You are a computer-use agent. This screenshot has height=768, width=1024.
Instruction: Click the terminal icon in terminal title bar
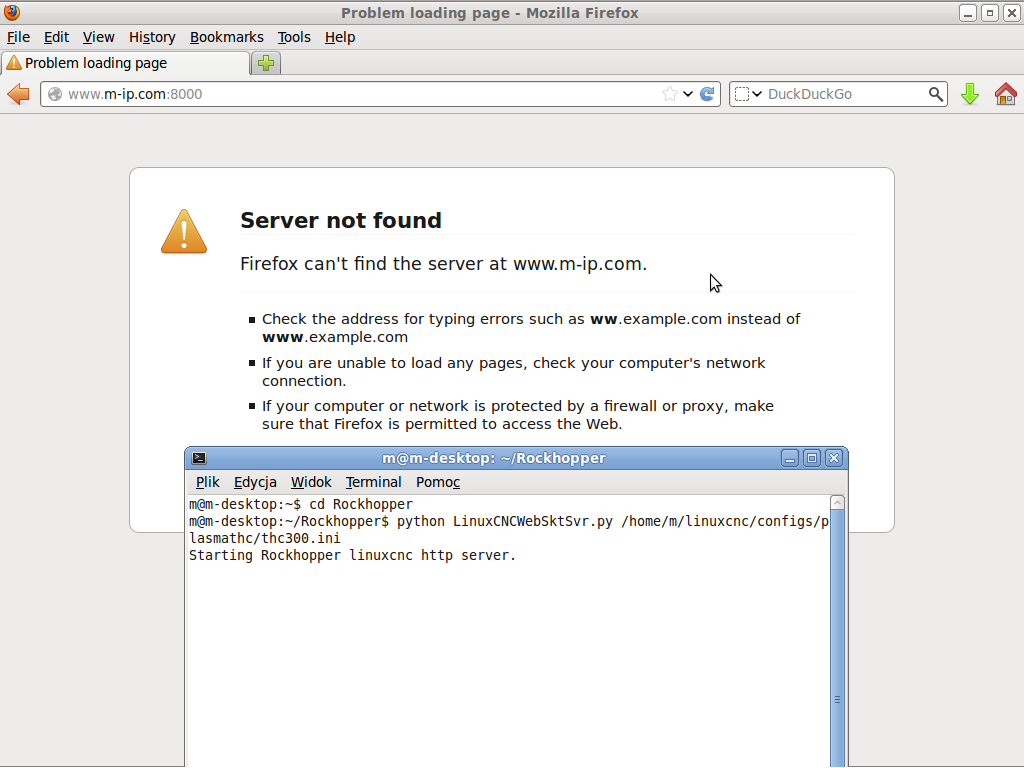199,458
